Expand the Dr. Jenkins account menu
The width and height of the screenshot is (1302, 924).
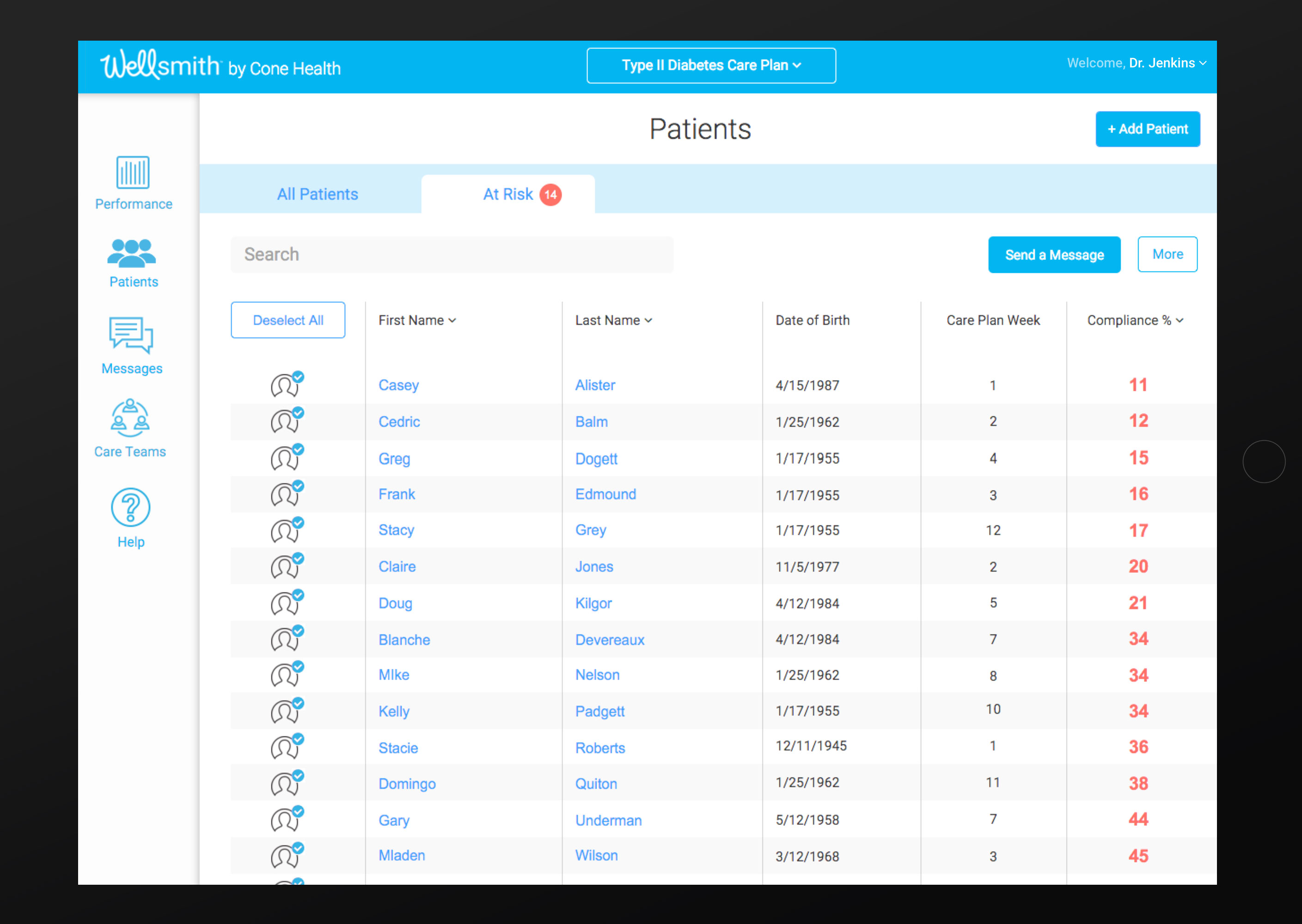[1137, 63]
